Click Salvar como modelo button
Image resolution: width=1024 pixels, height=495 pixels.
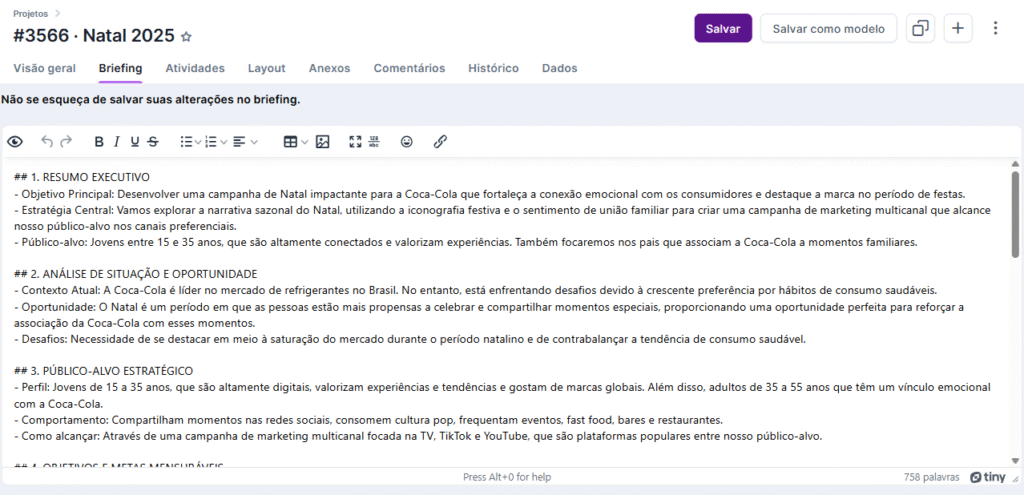point(829,29)
